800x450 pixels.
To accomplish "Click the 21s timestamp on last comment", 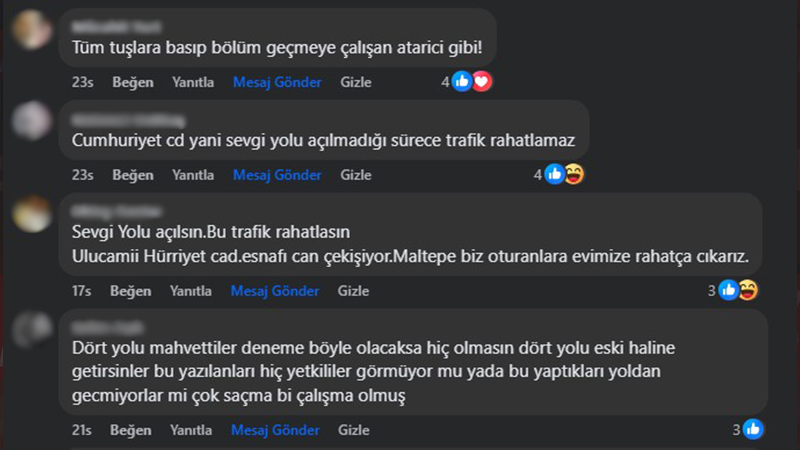I will 81,430.
